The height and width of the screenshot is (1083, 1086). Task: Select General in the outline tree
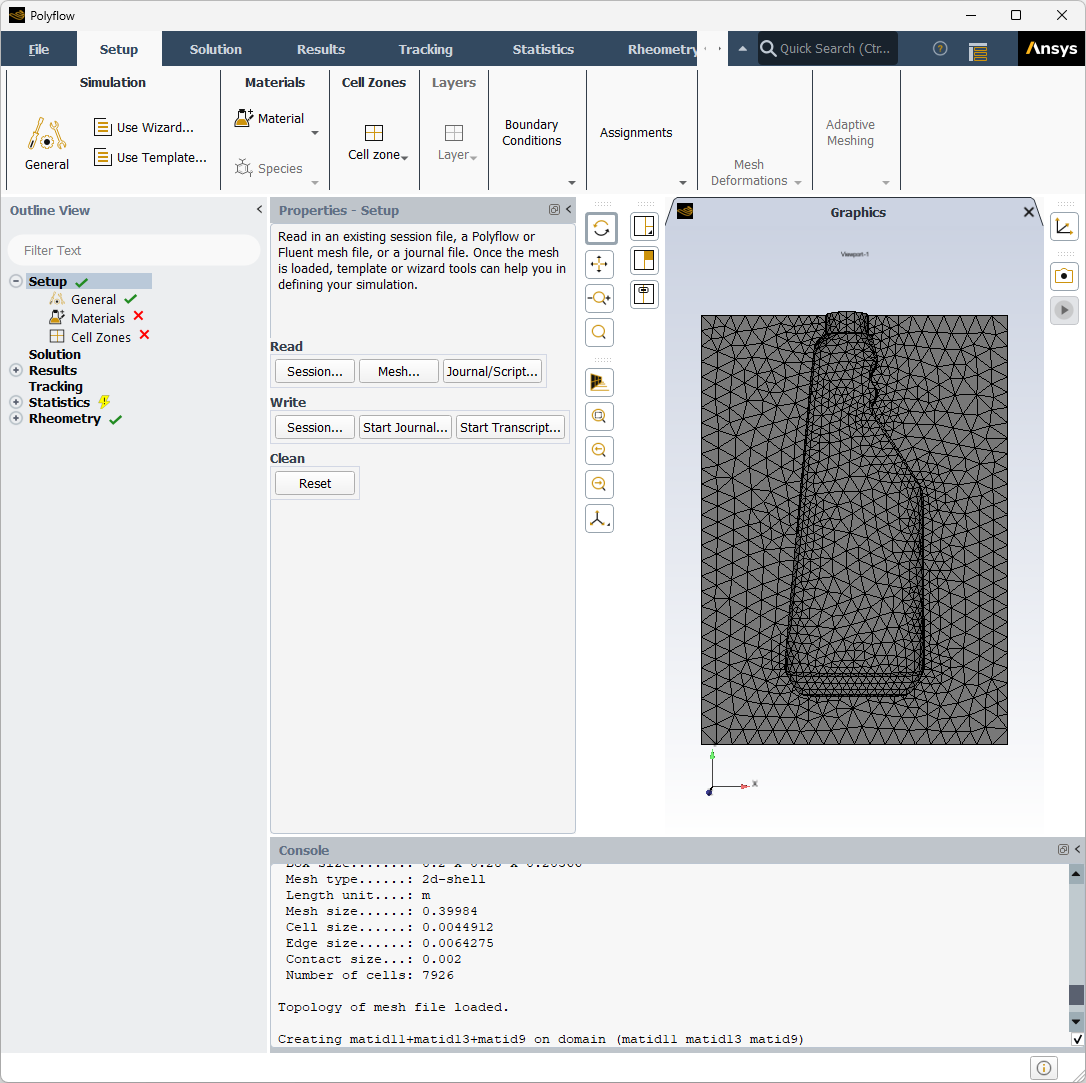(x=94, y=299)
